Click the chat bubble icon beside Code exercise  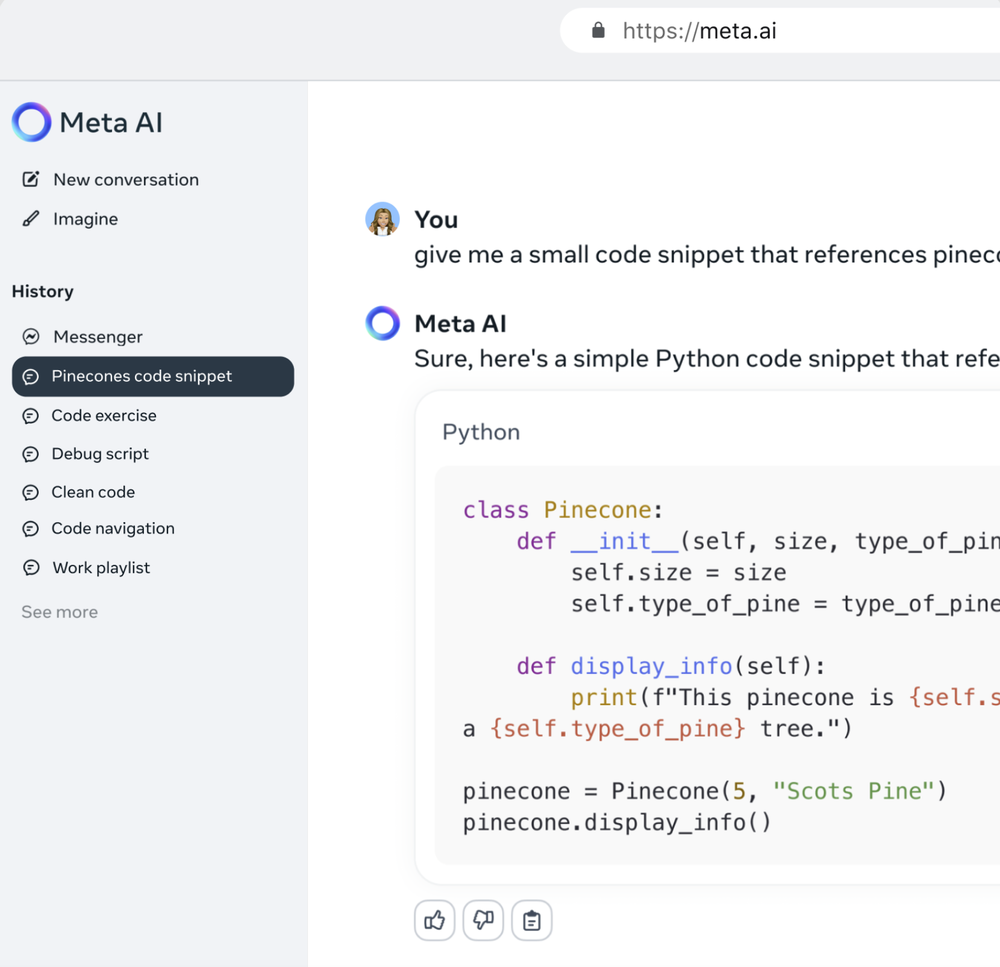31,416
